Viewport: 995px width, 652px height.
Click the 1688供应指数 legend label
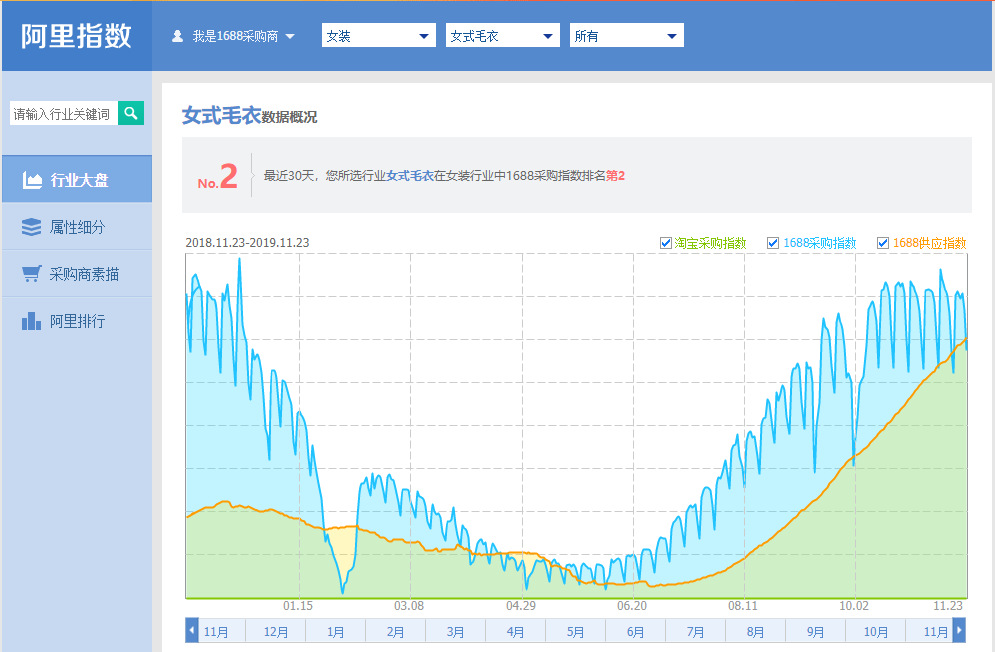(x=930, y=243)
